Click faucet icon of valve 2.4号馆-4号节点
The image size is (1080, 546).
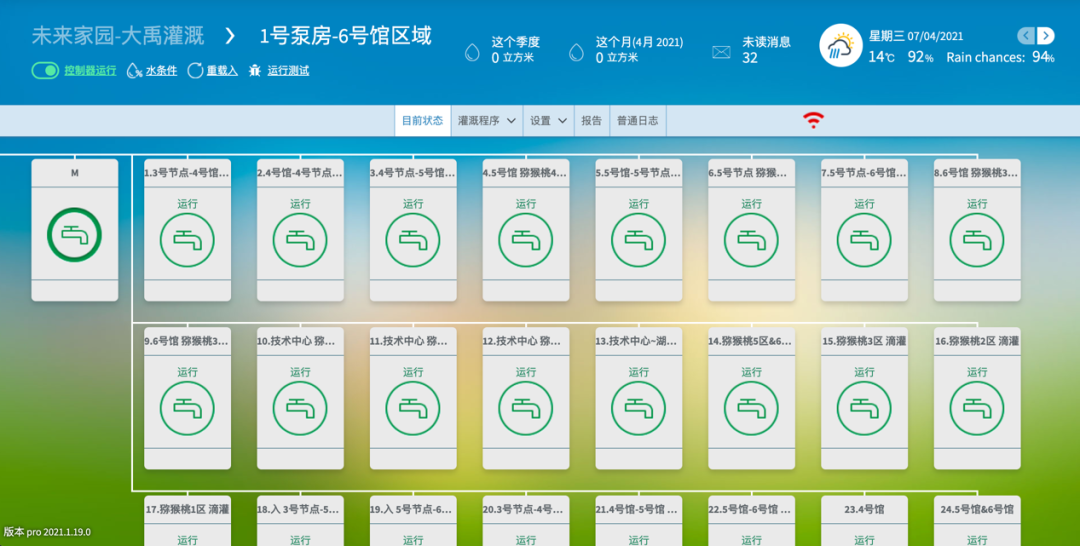(300, 240)
